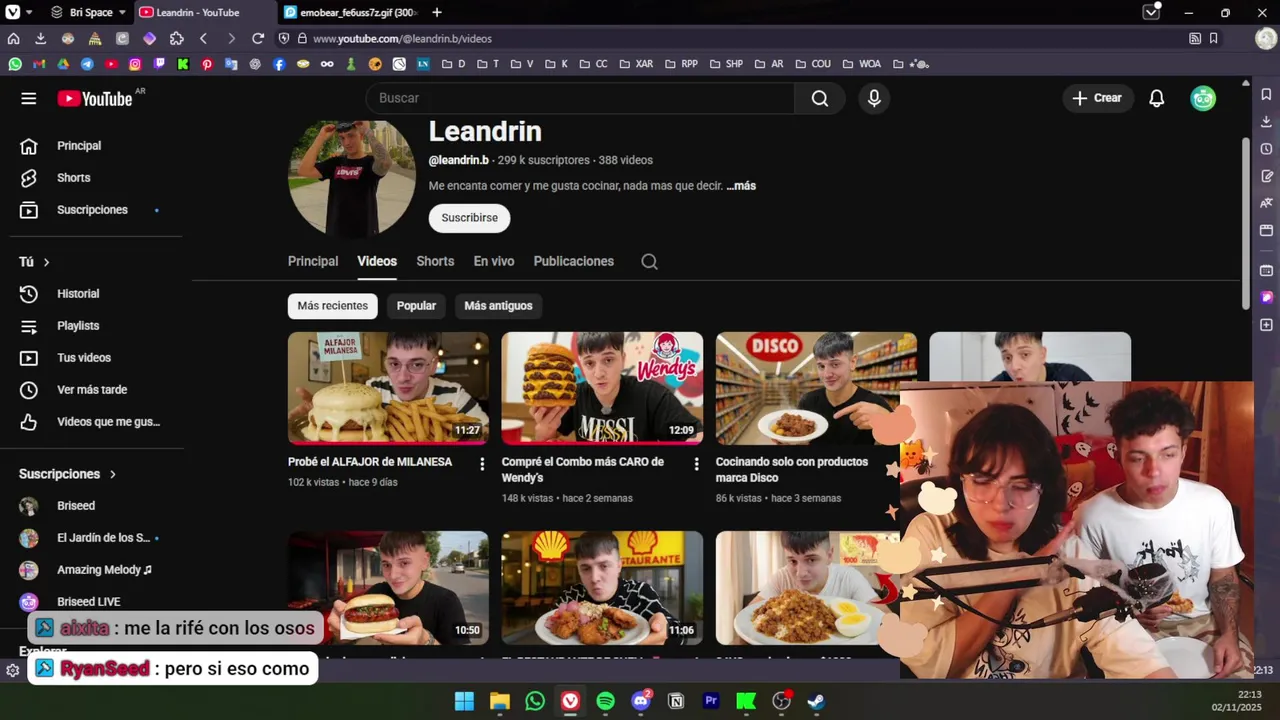
Task: Open a new browser tab
Action: click(x=437, y=12)
